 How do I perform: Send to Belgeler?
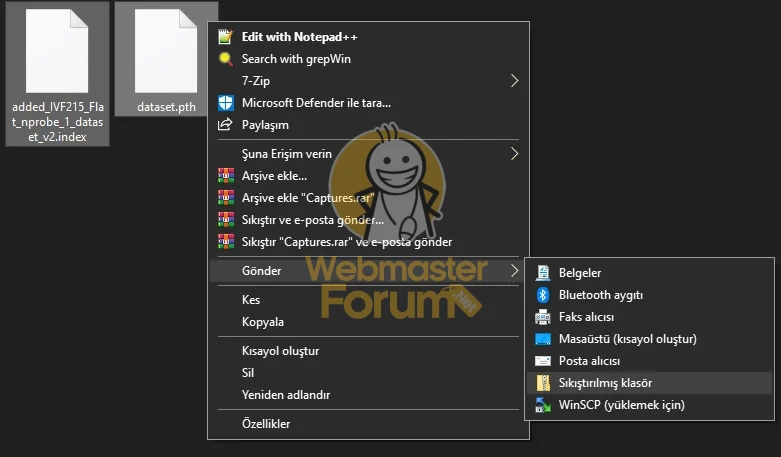[649, 273]
